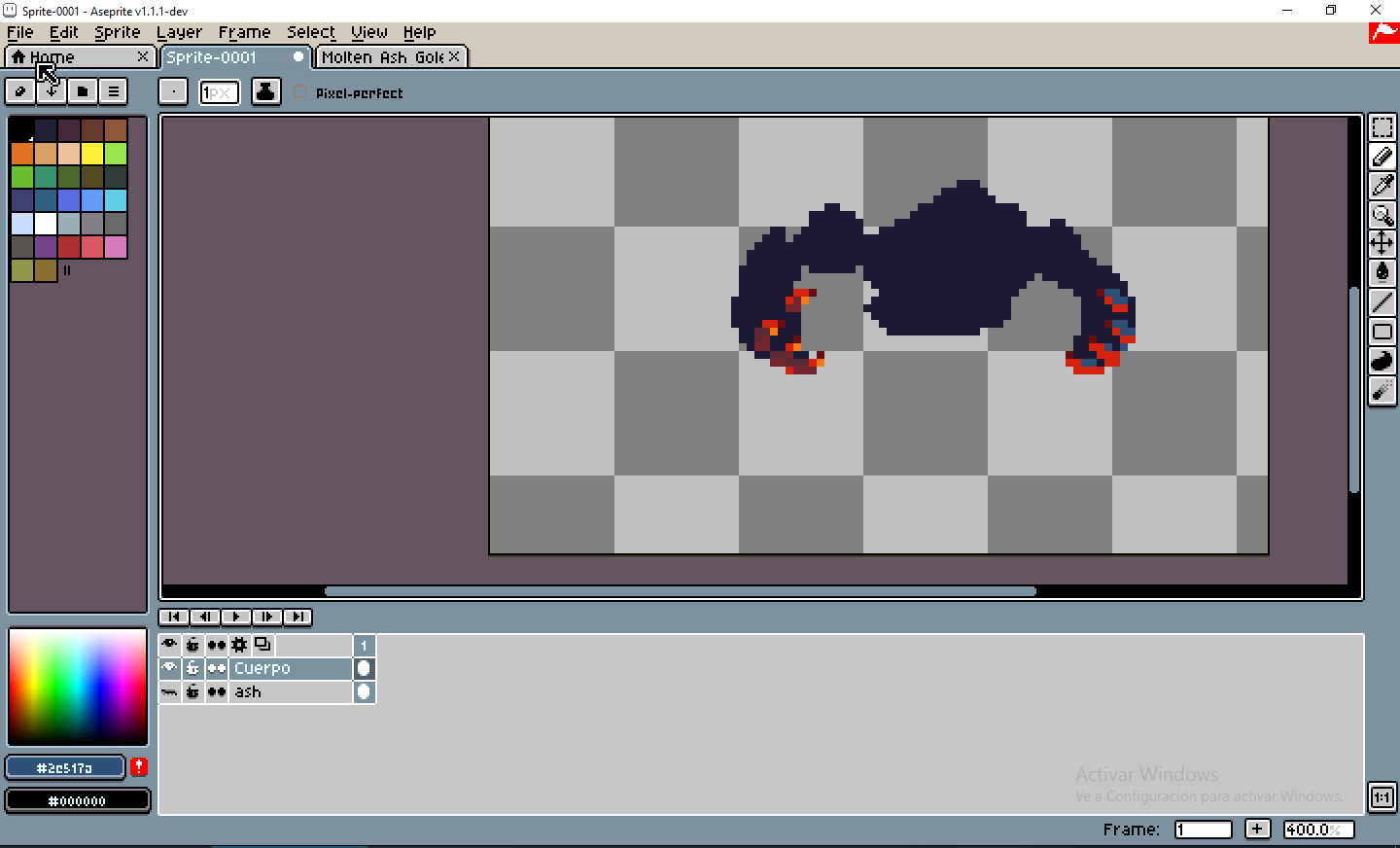This screenshot has height=848, width=1400.
Task: Toggle continuous mode on Cuerpo layer
Action: point(216,668)
